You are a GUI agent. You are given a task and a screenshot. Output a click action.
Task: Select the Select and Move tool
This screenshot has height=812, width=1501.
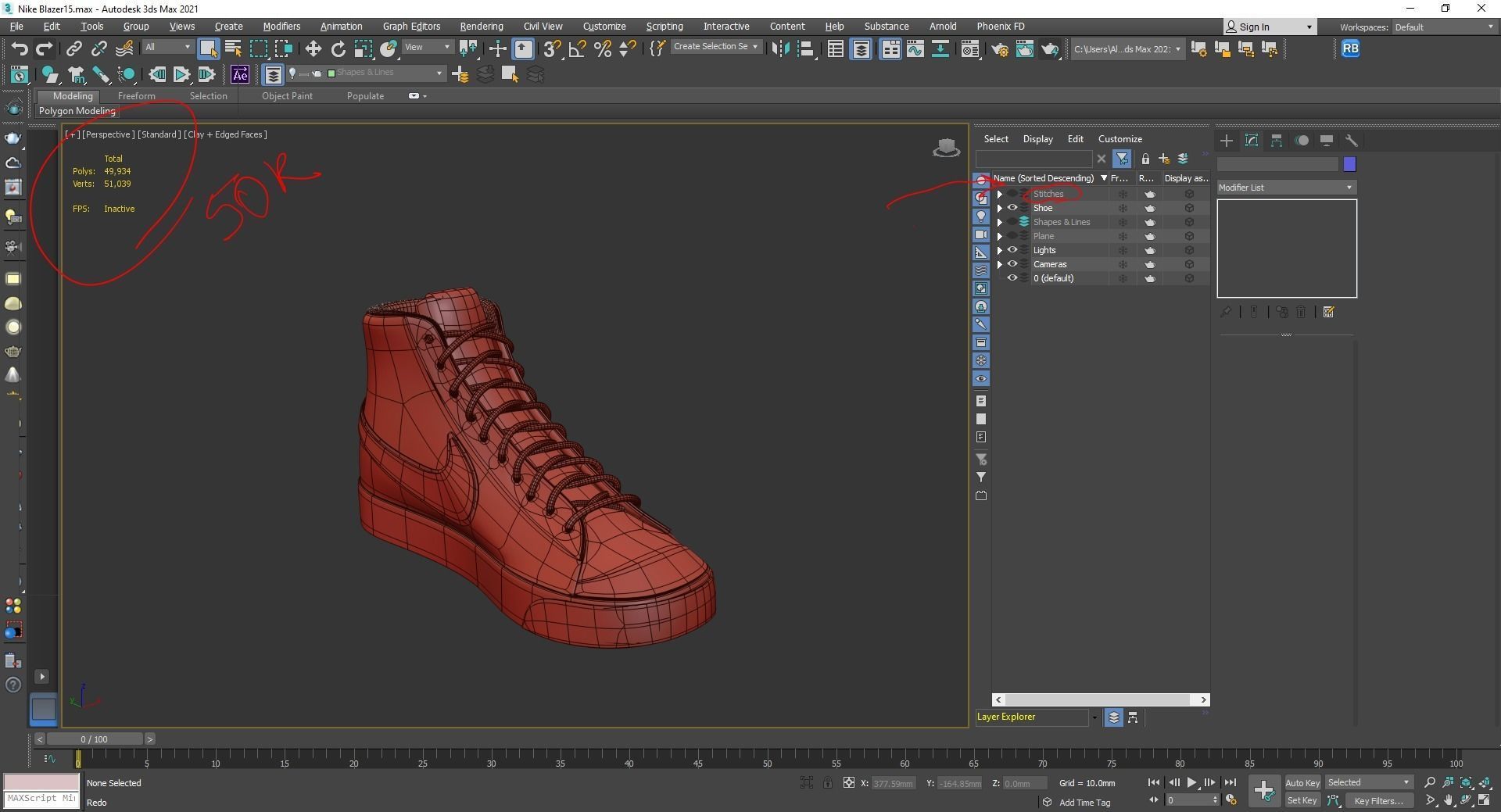(313, 49)
